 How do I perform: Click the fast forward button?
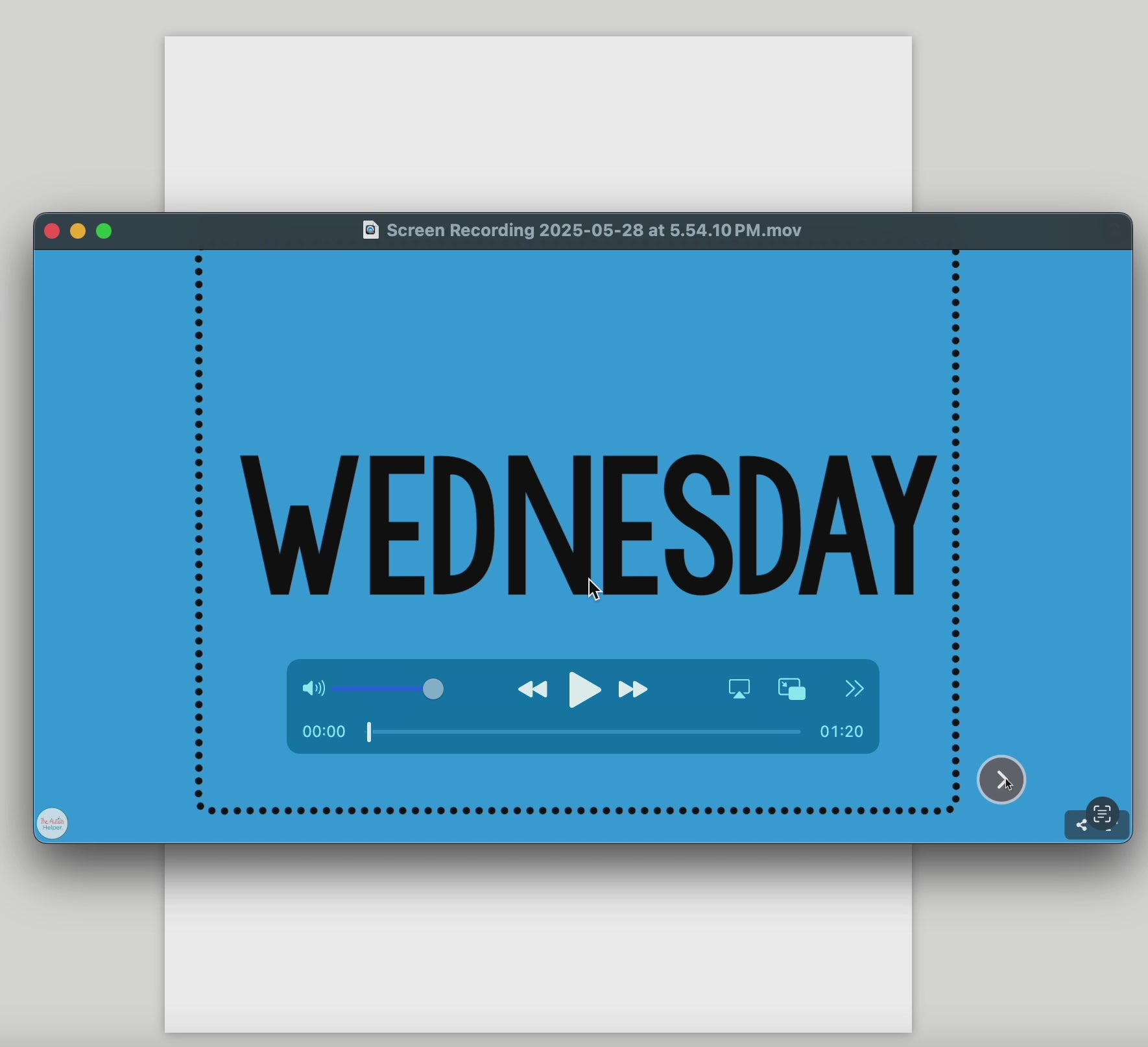pos(634,690)
